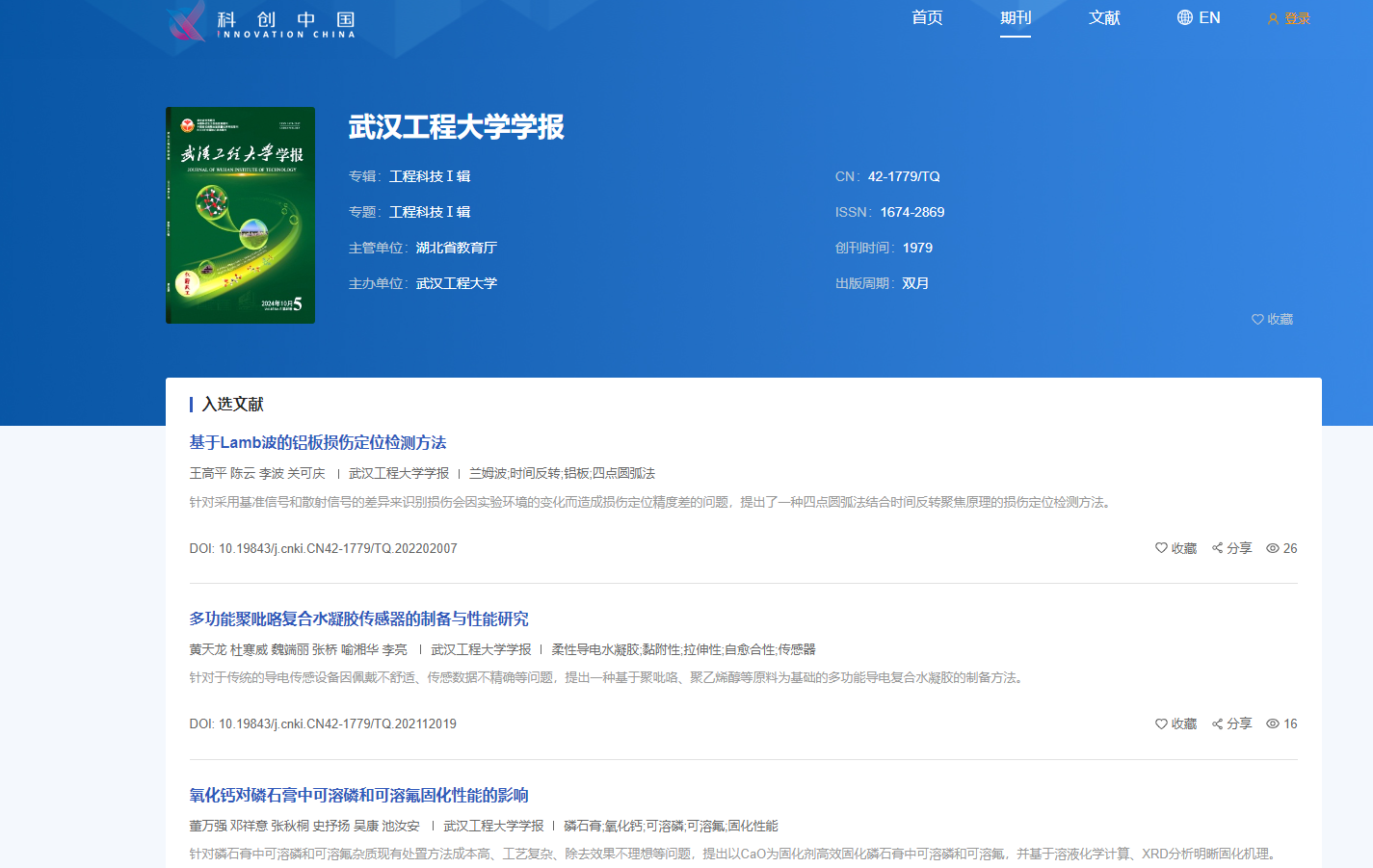Open the 文献 literature tab

(x=1104, y=17)
